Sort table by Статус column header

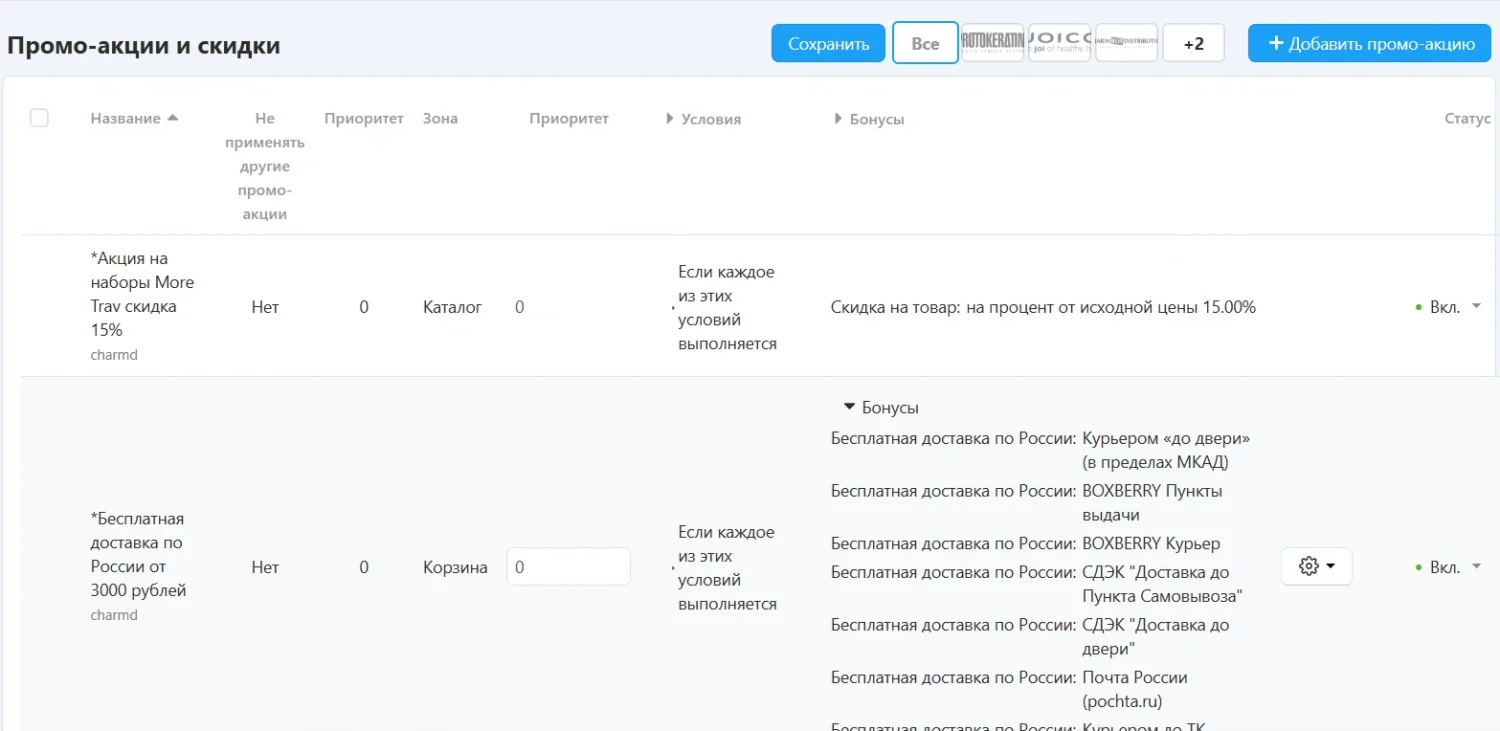(x=1467, y=118)
